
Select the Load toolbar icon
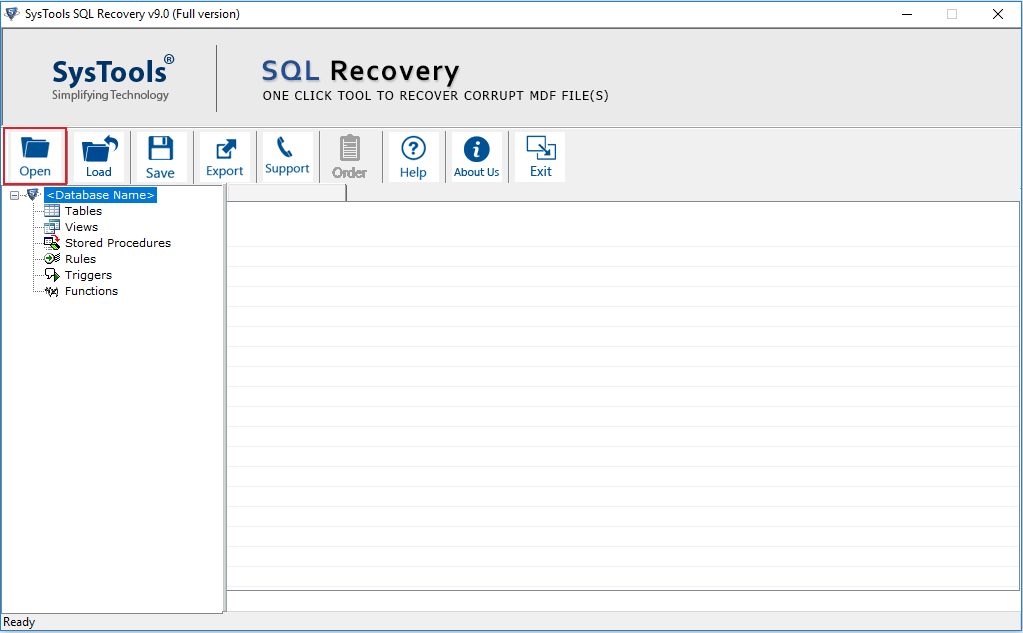98,155
